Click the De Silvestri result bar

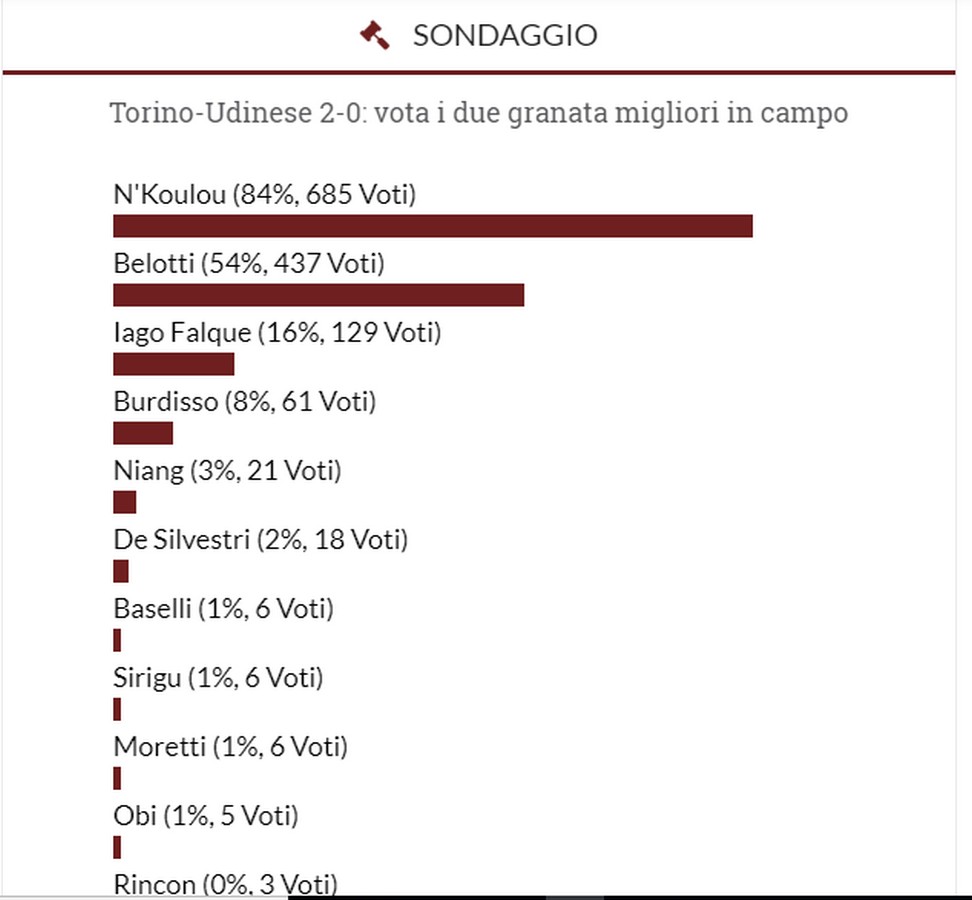[x=121, y=571]
